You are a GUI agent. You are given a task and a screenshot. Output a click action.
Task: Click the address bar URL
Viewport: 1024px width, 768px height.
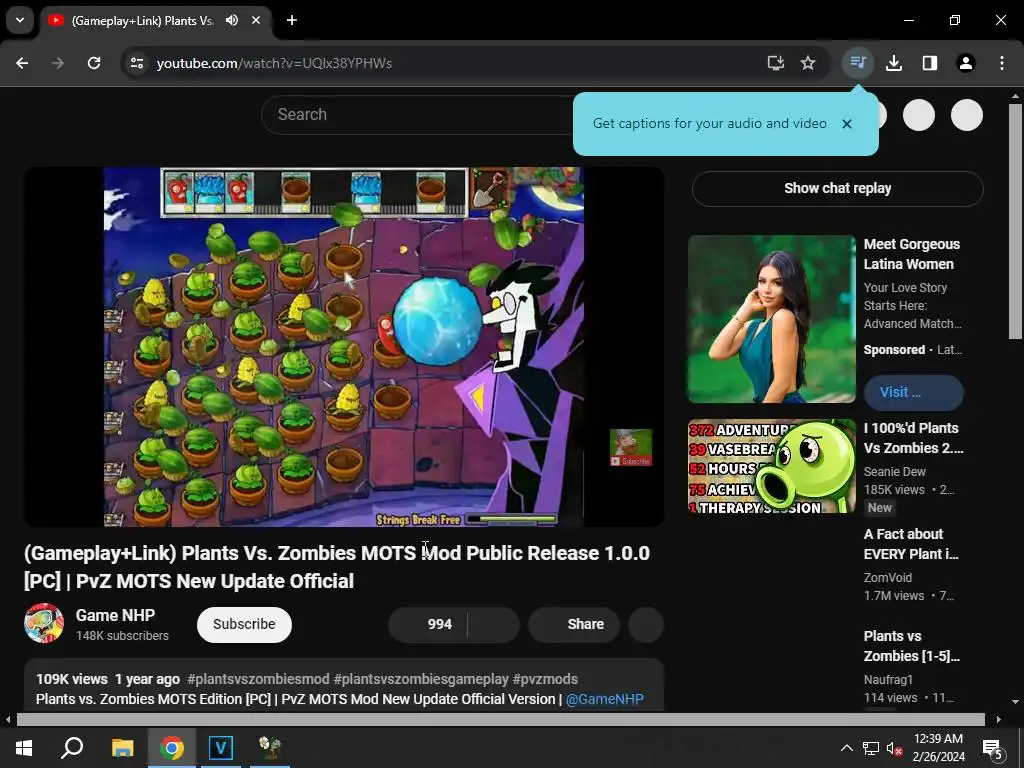pyautogui.click(x=274, y=63)
